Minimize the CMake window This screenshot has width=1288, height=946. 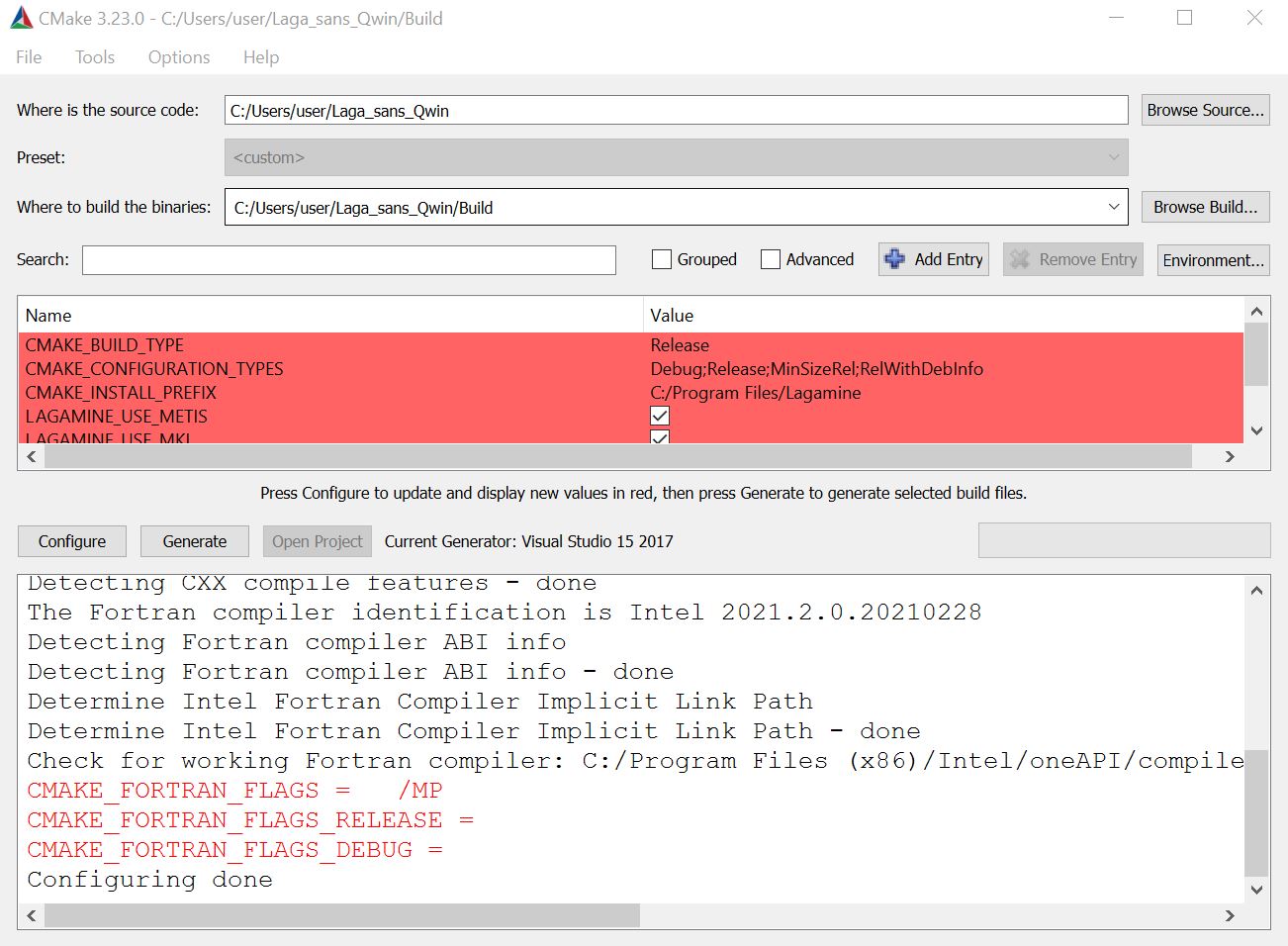1116,18
